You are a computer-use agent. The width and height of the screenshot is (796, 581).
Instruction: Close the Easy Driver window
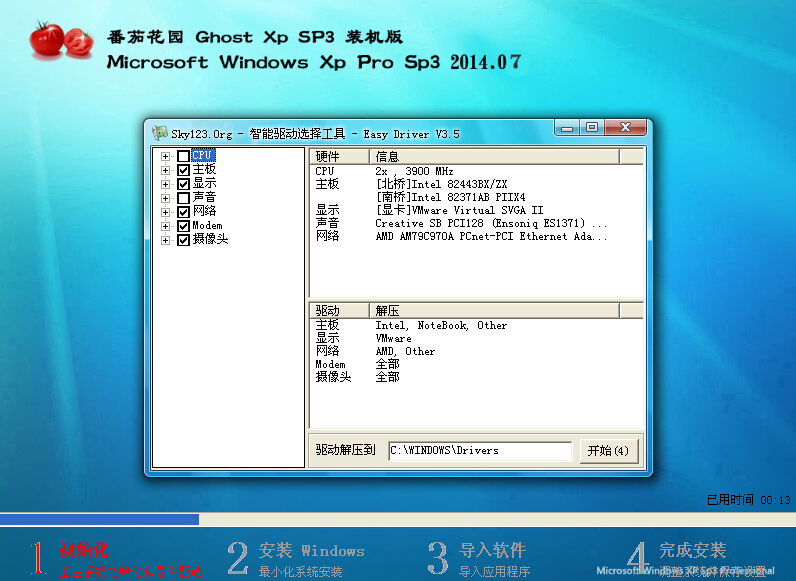[x=625, y=128]
